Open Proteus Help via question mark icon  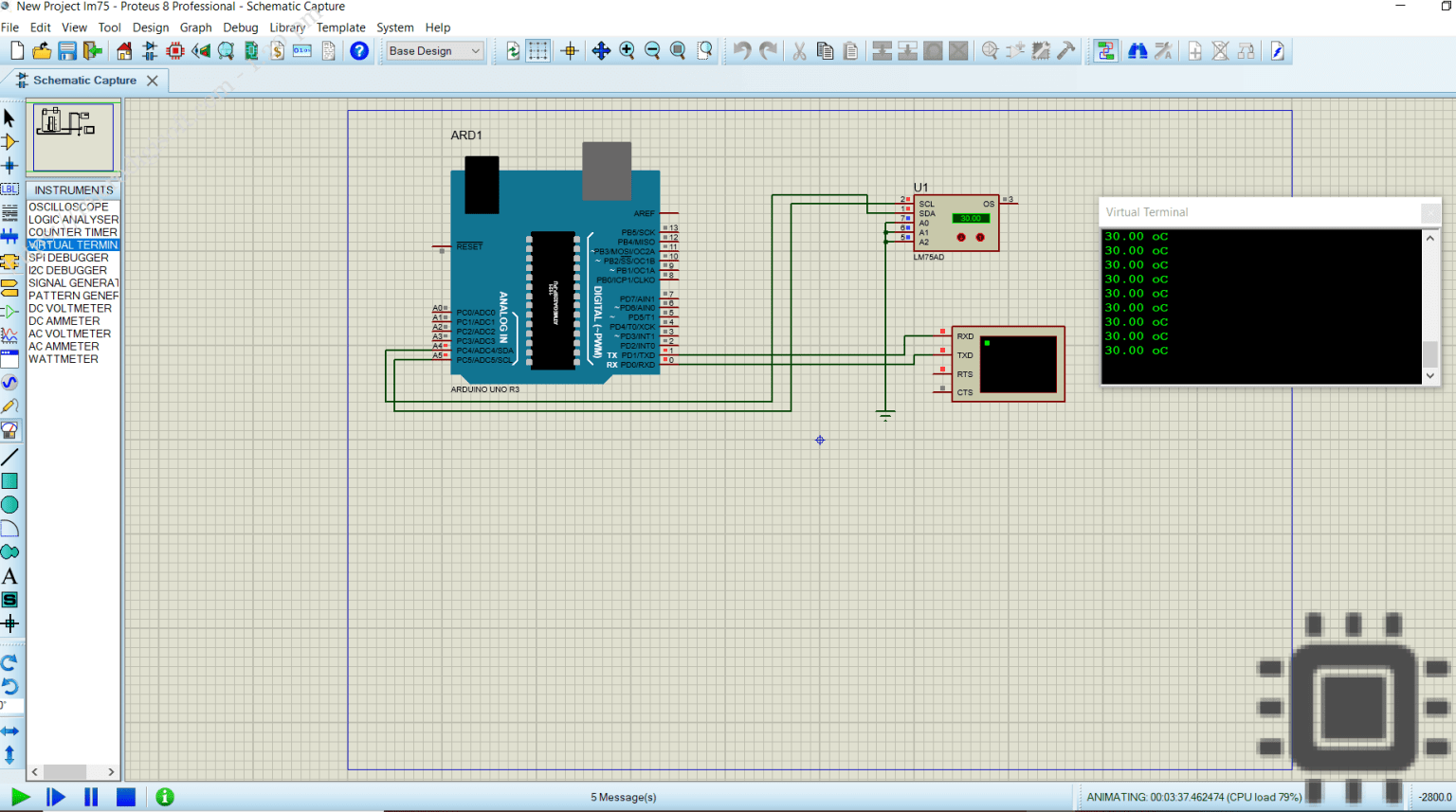click(x=358, y=50)
